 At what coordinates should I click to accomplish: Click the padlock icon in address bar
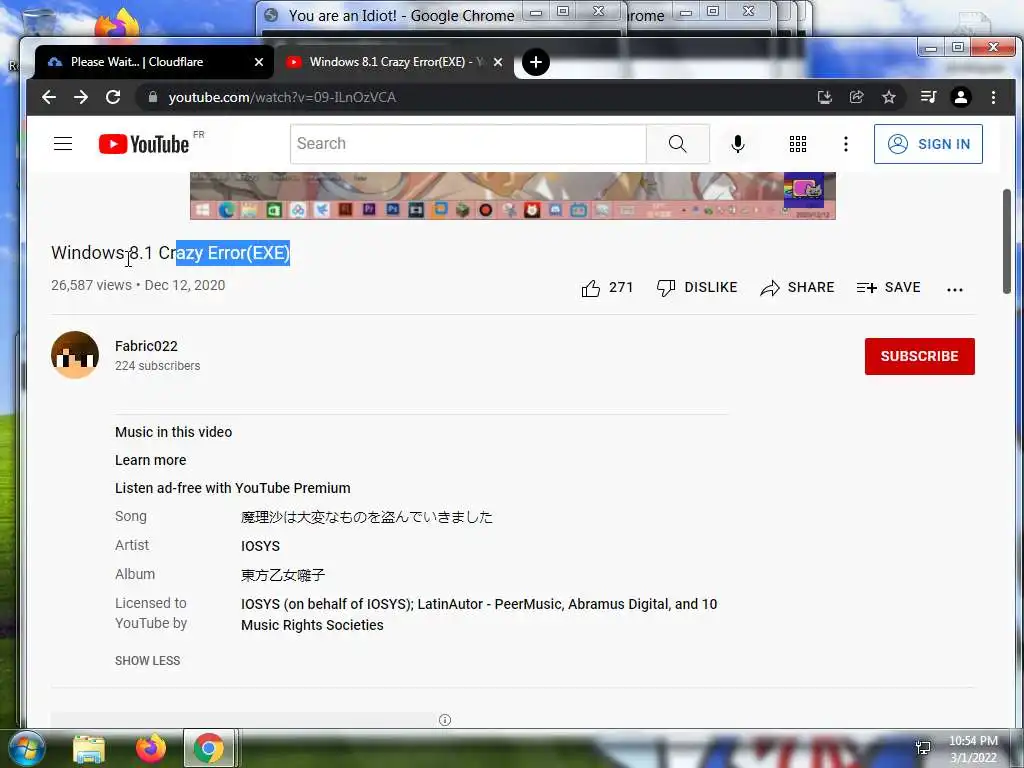(x=153, y=97)
